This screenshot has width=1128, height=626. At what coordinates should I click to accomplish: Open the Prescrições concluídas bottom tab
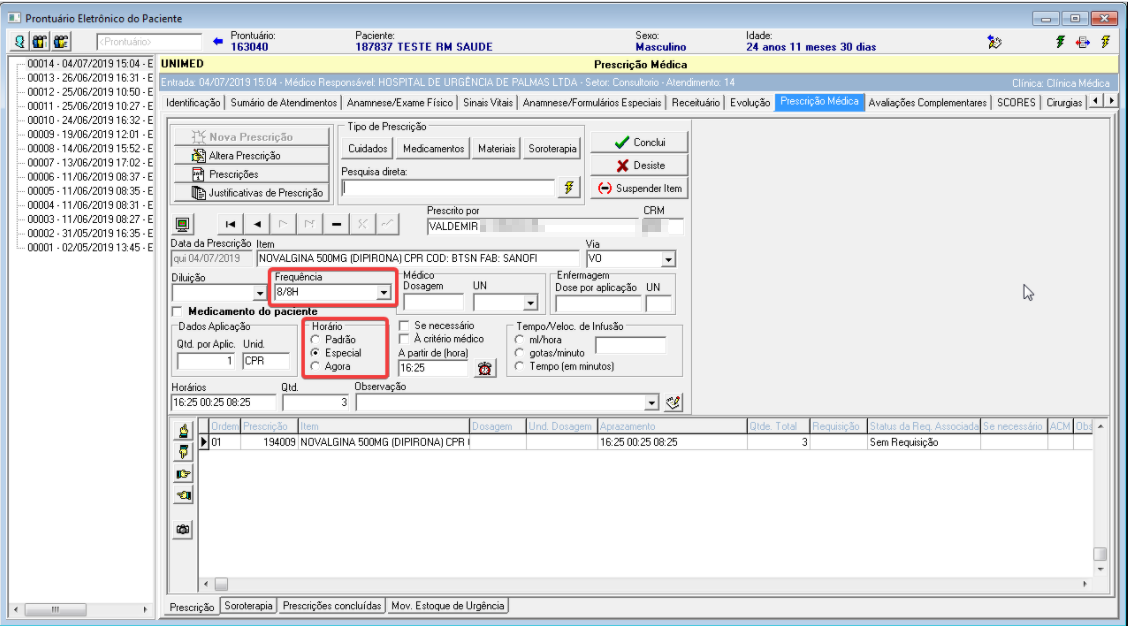click(x=332, y=606)
